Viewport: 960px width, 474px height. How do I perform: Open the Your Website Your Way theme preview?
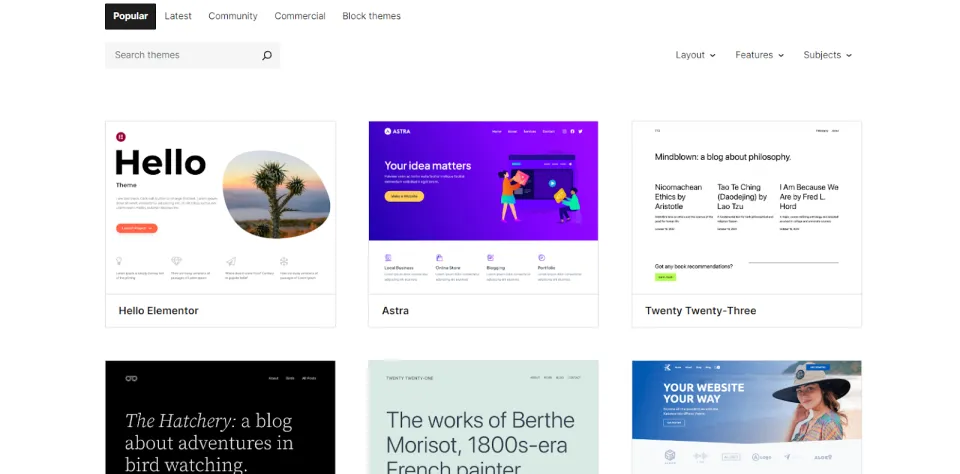pos(746,417)
